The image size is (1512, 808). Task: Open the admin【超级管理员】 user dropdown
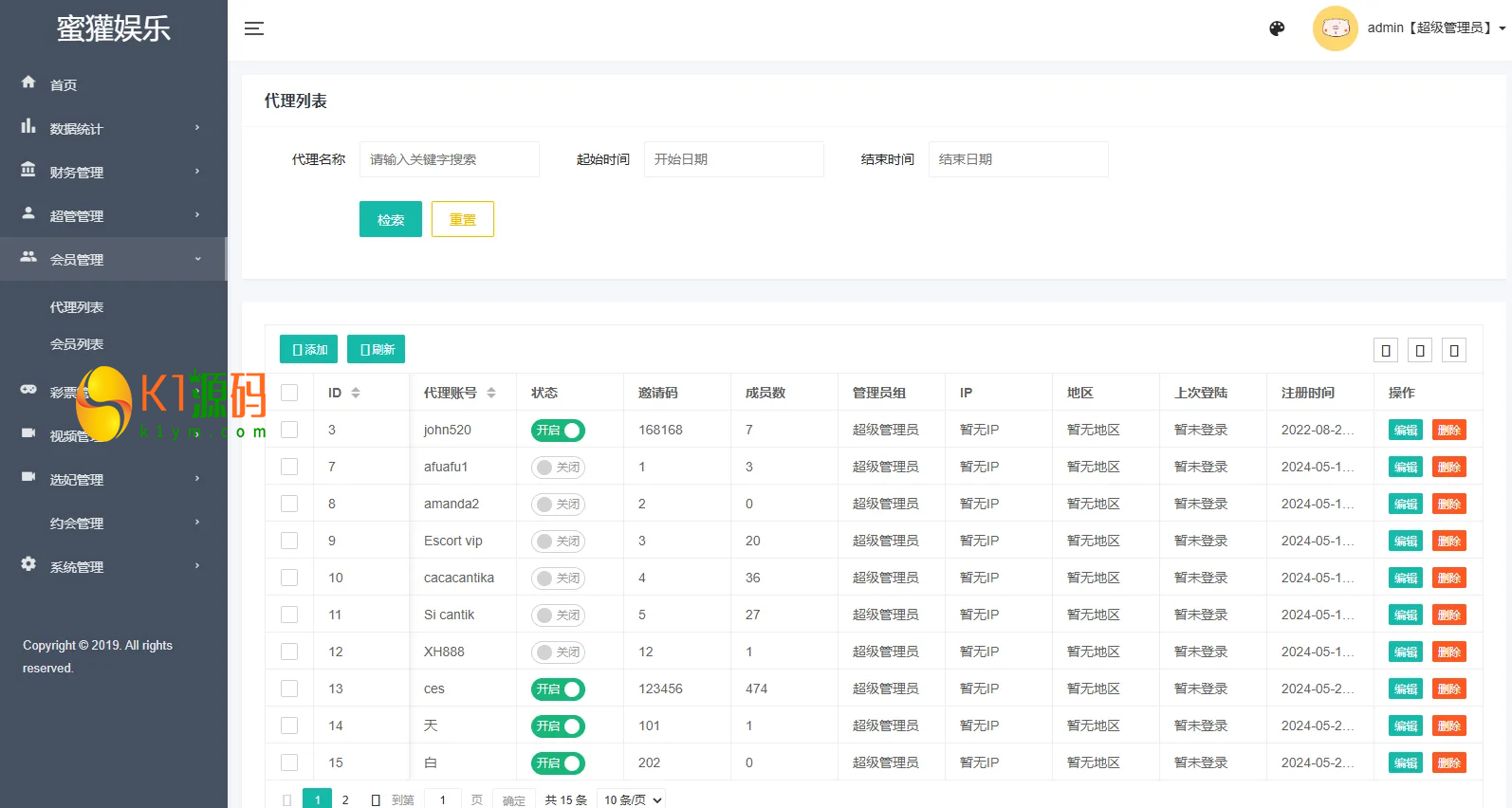[x=1436, y=28]
